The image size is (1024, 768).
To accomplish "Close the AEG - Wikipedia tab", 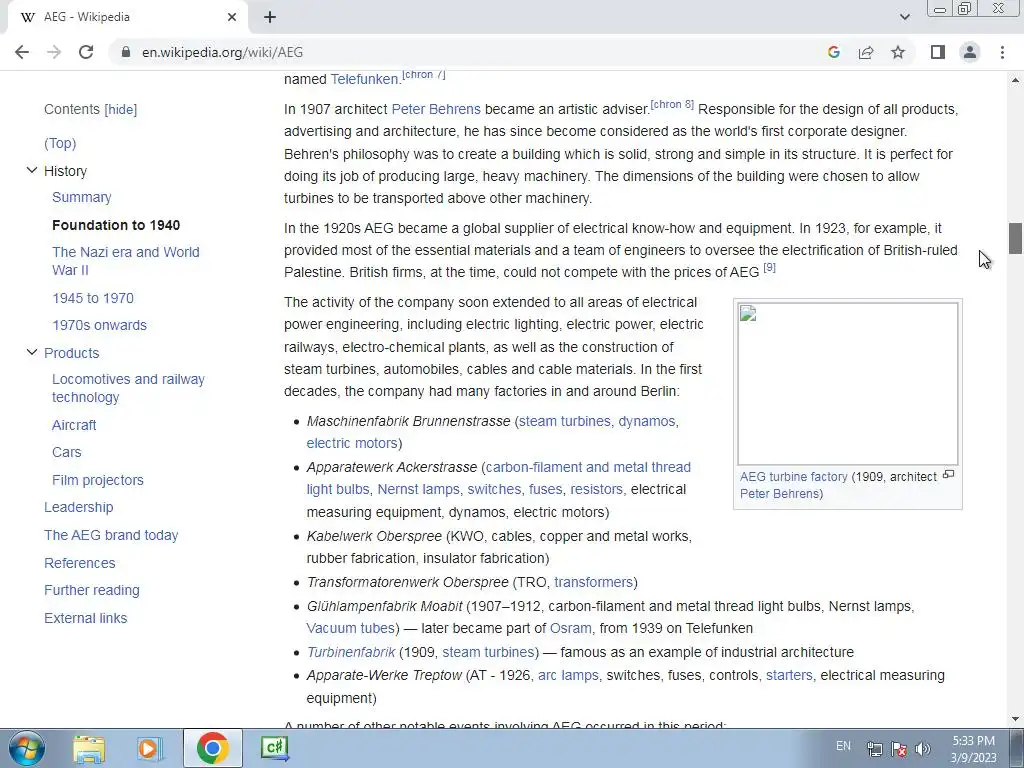I will click(232, 17).
